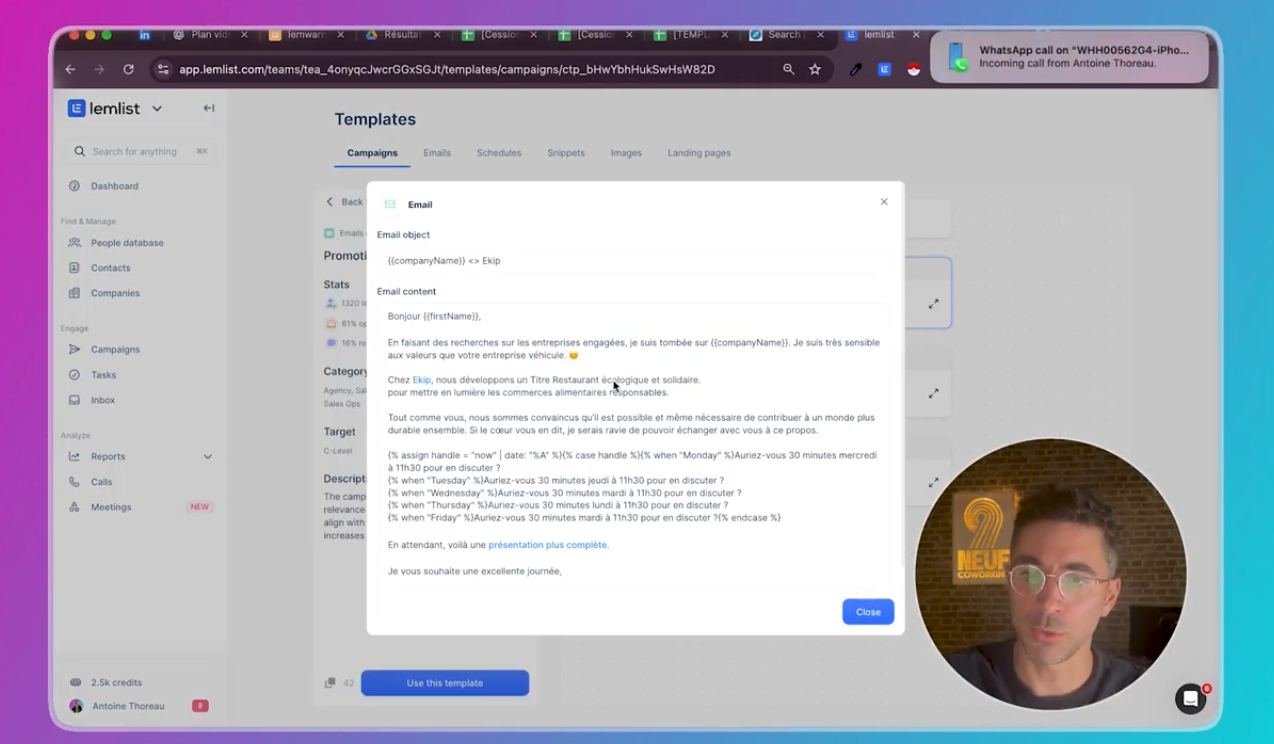Go to Campaigns via the paper-plane icon
This screenshot has height=744, width=1274.
(74, 349)
